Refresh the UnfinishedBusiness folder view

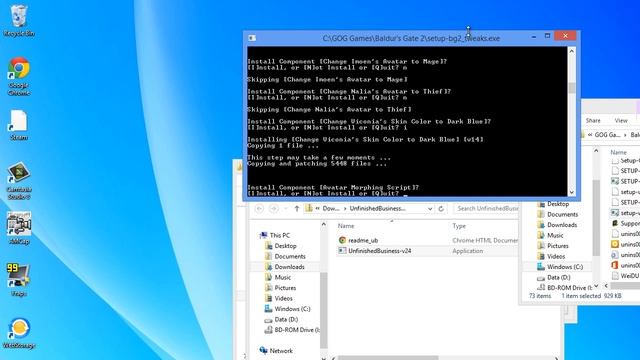coord(441,209)
